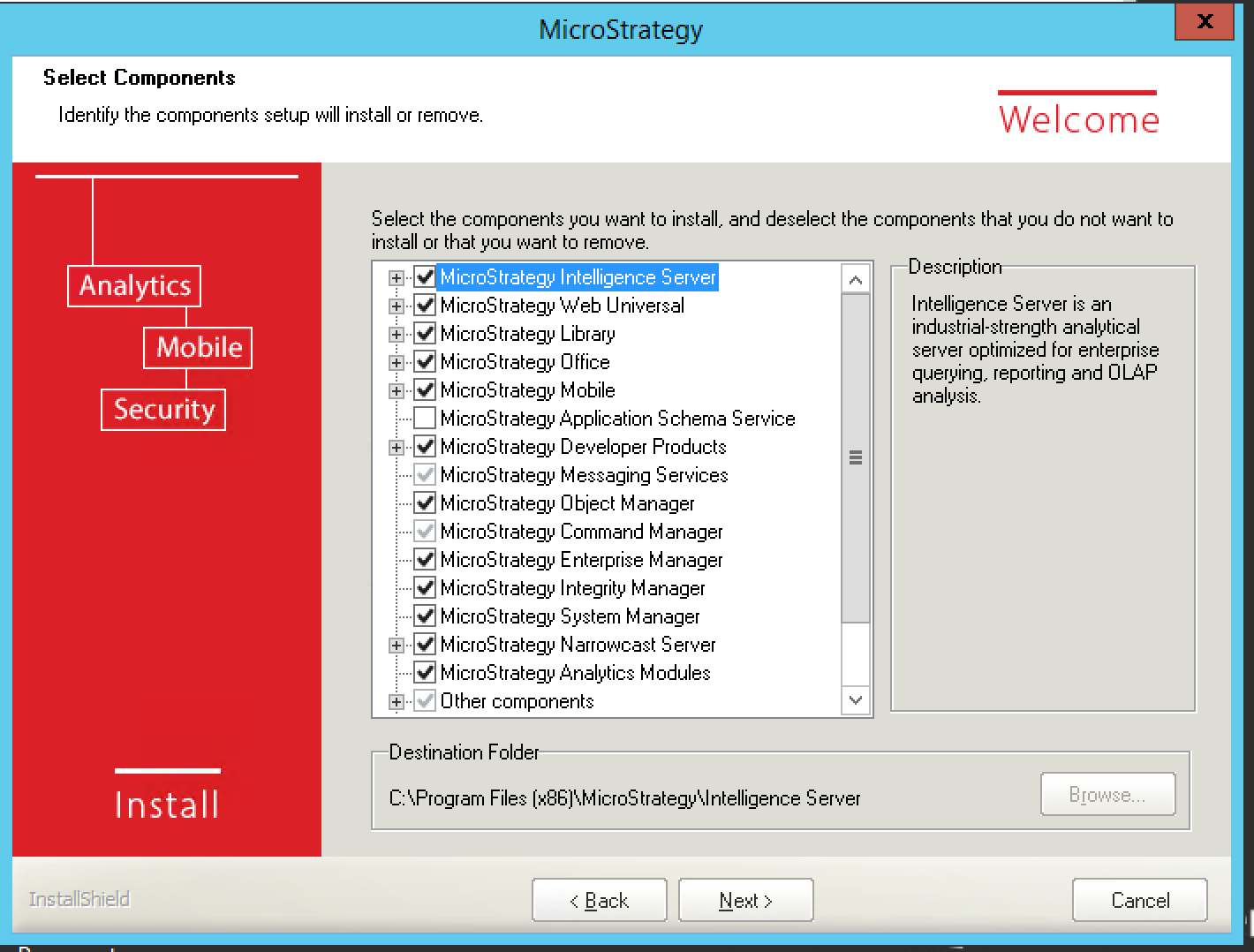
Task: Uncheck MicroStrategy Library component
Action: coord(425,333)
